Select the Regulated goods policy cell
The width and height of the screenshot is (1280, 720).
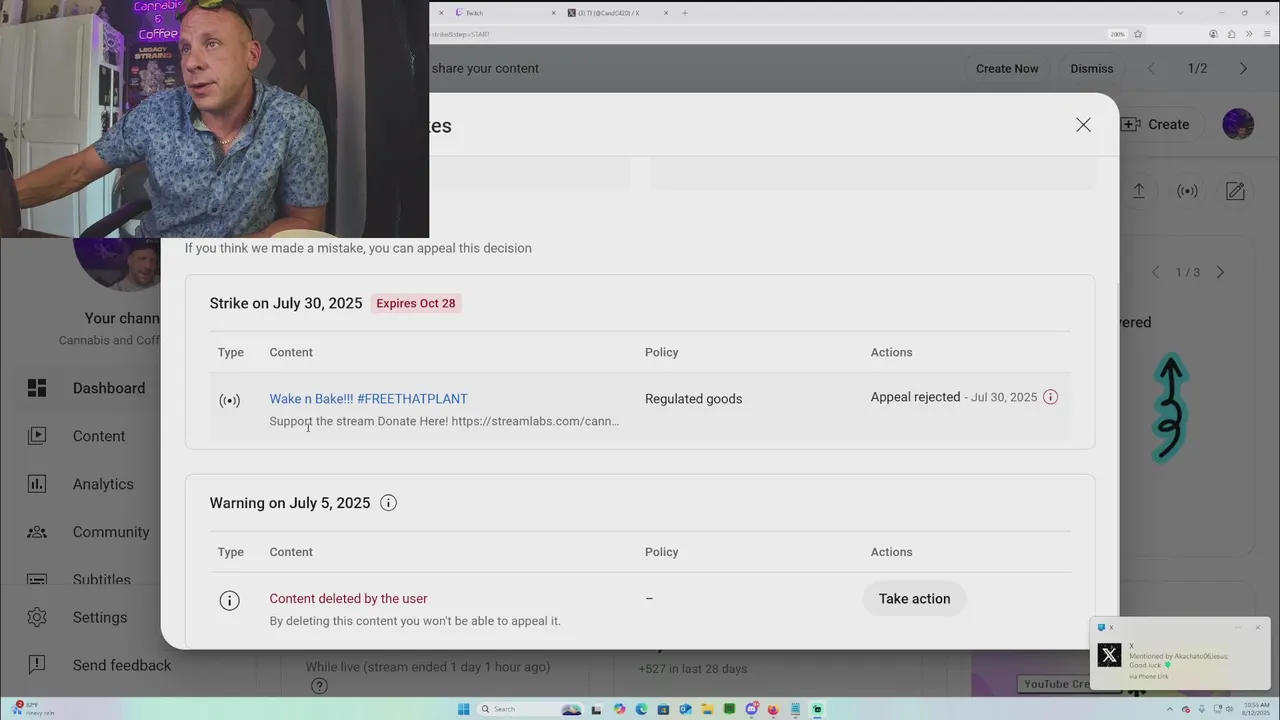point(693,399)
